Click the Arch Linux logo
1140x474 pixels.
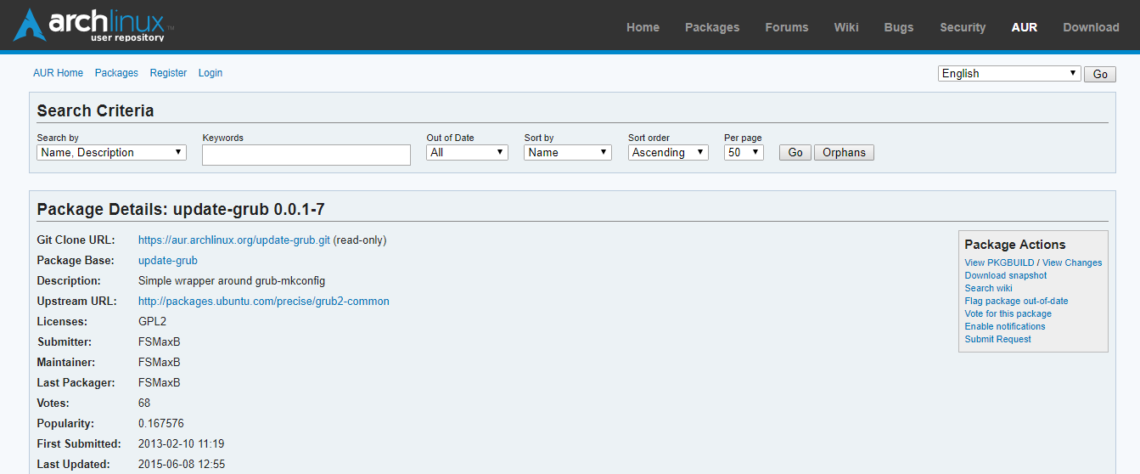(x=95, y=26)
